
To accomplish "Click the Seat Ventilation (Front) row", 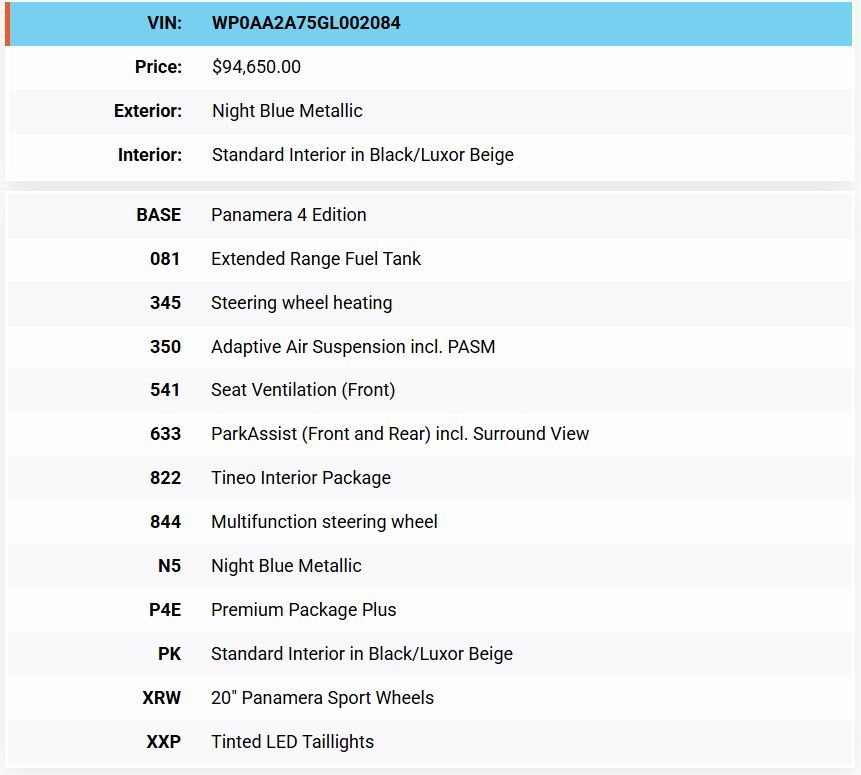I will coord(430,390).
